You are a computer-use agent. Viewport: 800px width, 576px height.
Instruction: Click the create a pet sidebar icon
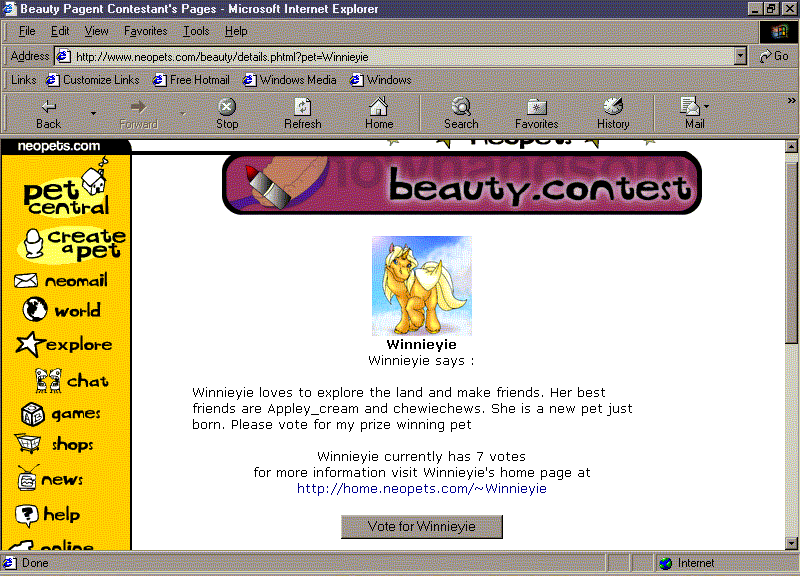click(71, 244)
